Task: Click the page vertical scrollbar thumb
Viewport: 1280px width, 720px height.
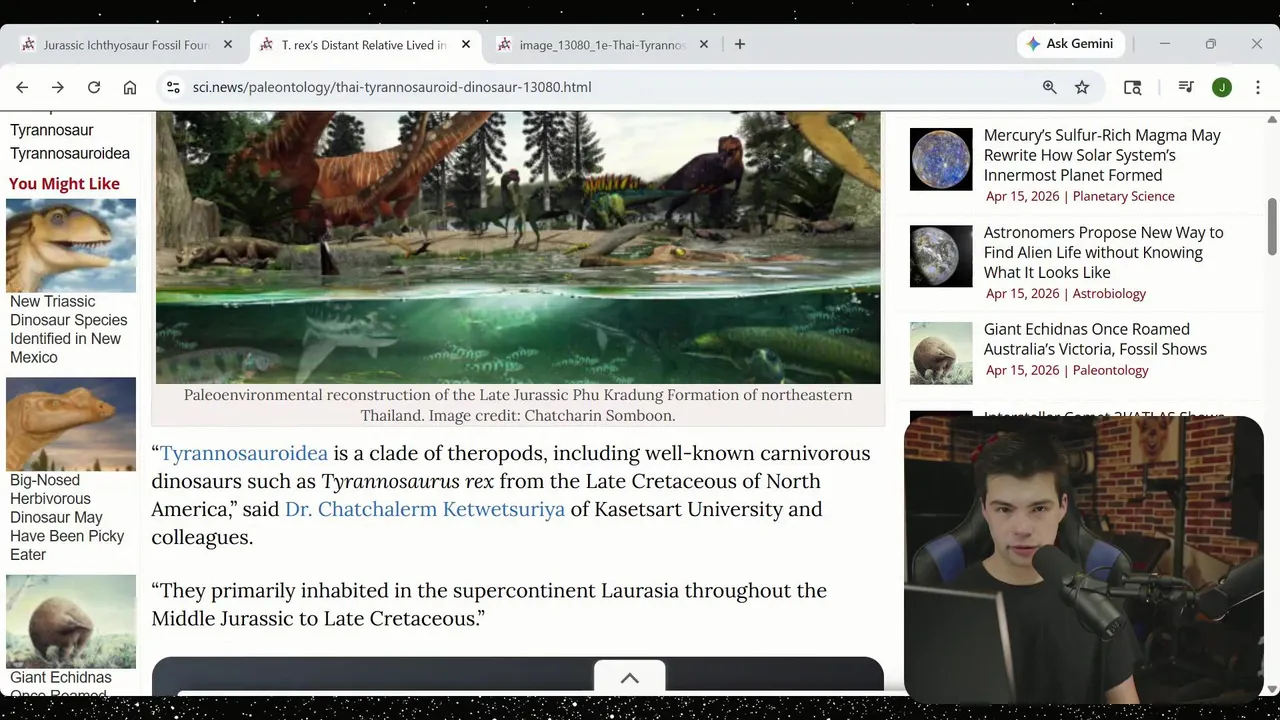Action: point(1272,226)
